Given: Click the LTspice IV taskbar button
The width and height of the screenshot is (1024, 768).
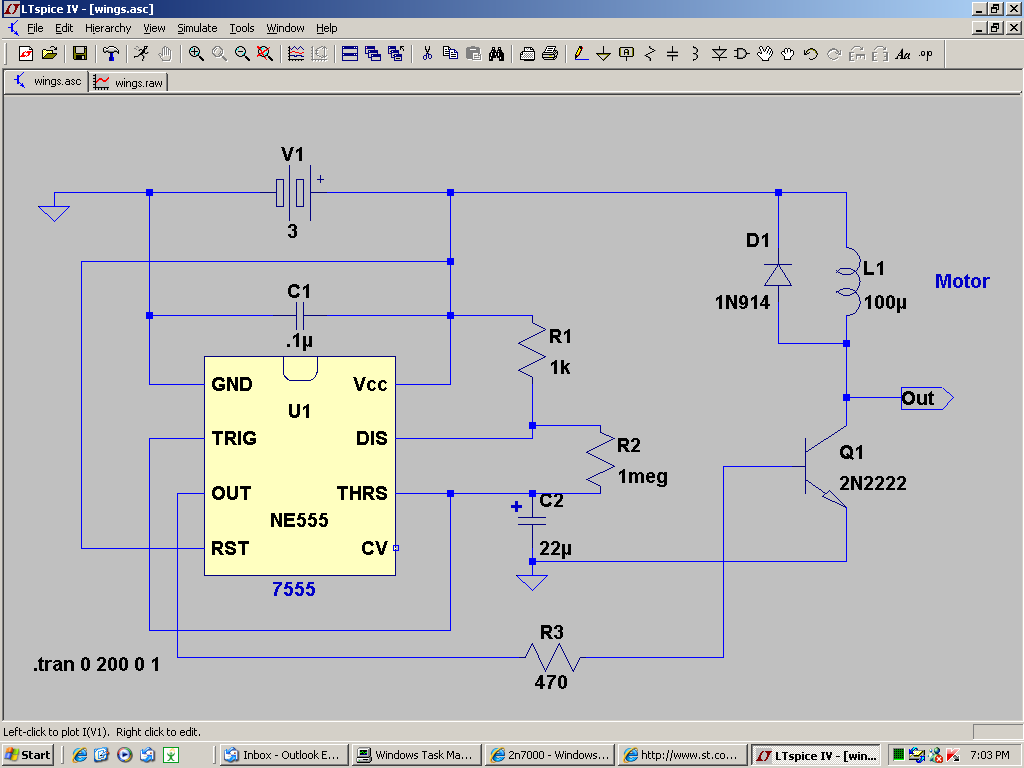Looking at the screenshot, I should tap(816, 756).
